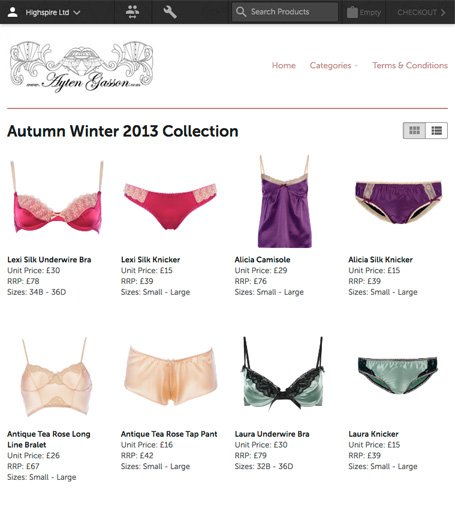Go to the Home page
The width and height of the screenshot is (455, 512).
click(284, 65)
